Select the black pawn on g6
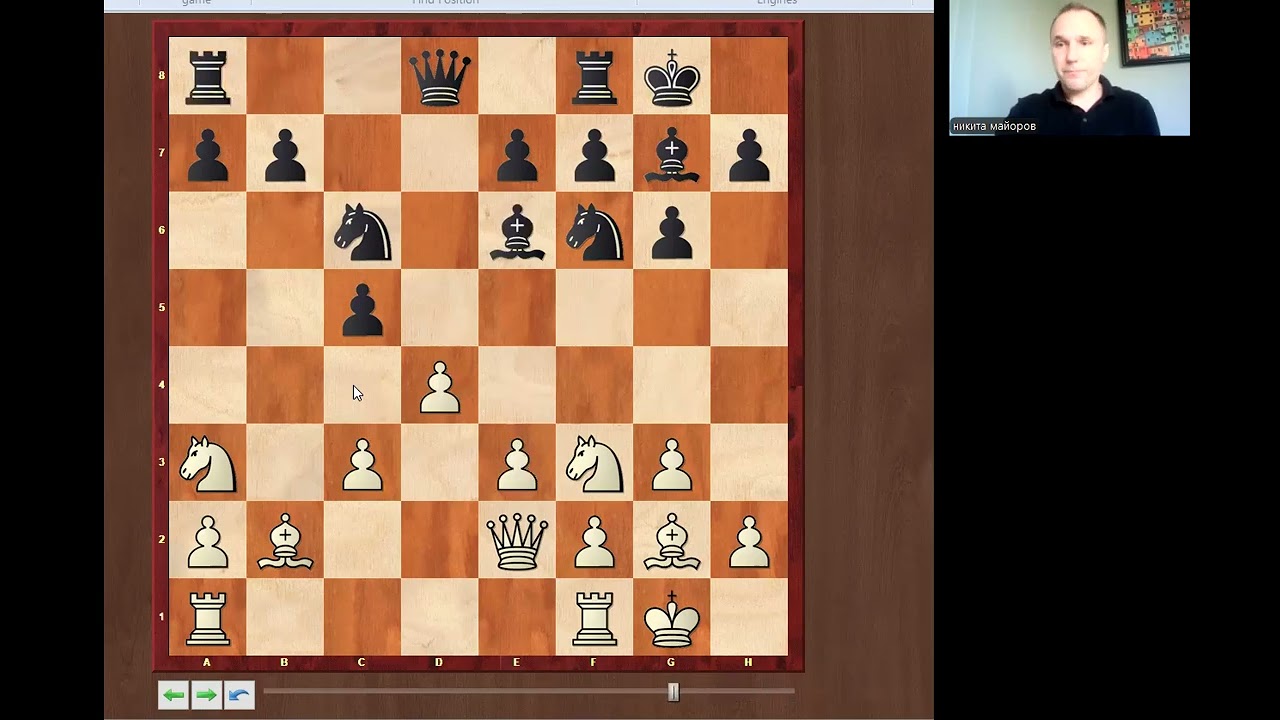 click(671, 232)
